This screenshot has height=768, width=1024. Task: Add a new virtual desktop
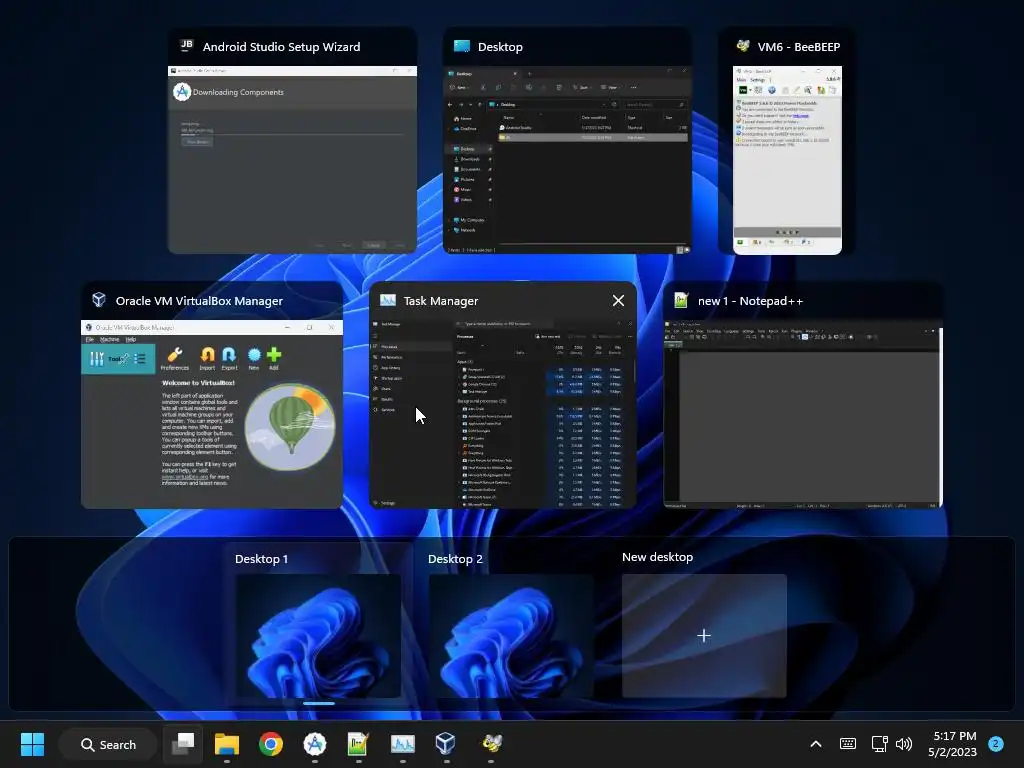(704, 635)
